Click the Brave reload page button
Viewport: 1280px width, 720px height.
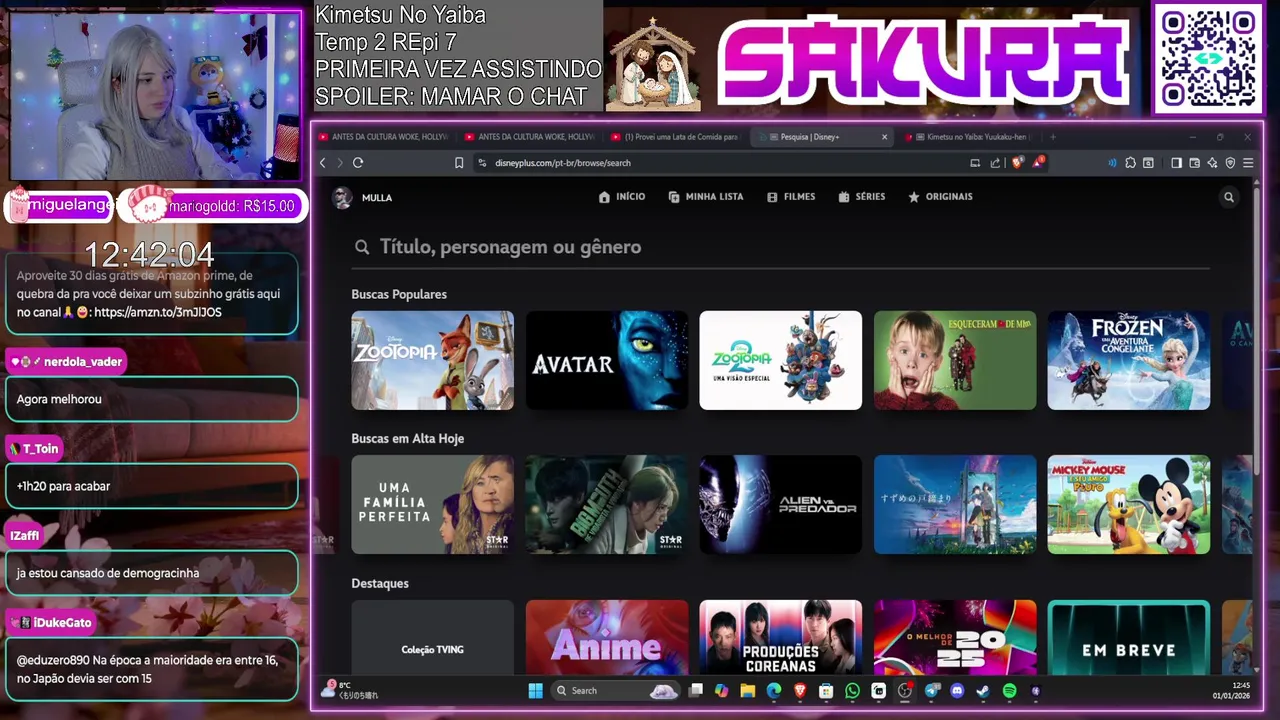358,163
